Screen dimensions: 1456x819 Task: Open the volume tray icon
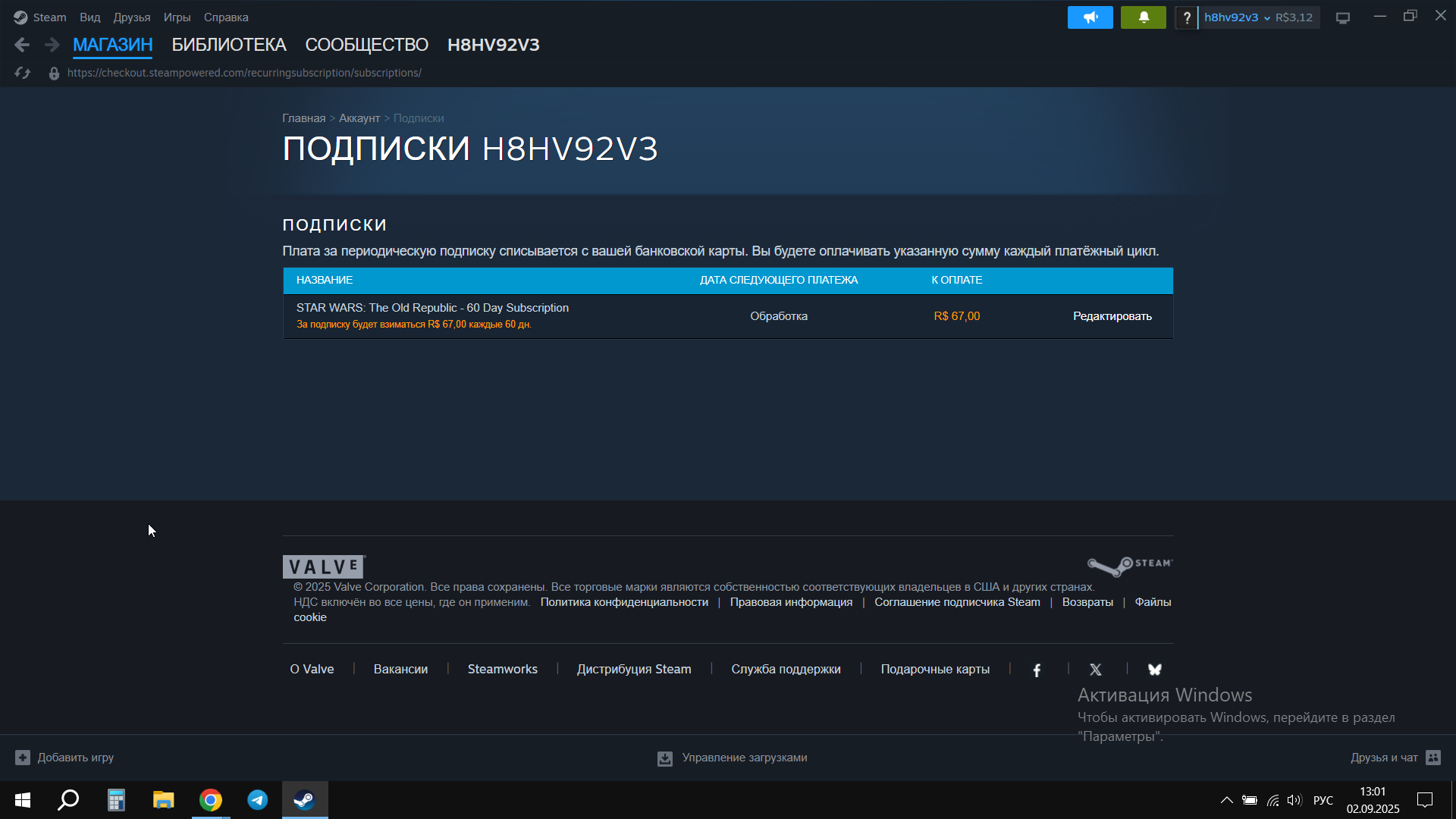(1294, 800)
